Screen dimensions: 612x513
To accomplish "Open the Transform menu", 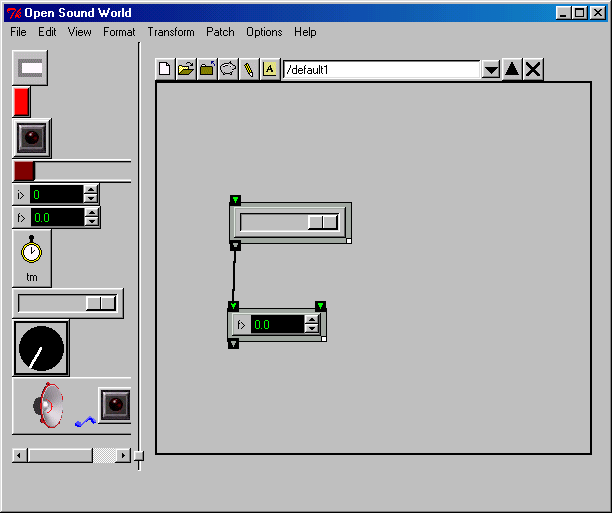I will click(x=171, y=32).
